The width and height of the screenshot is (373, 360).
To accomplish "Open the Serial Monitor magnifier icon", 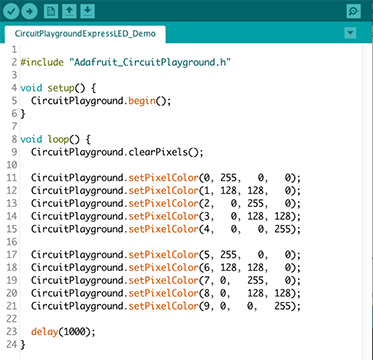I will click(353, 11).
